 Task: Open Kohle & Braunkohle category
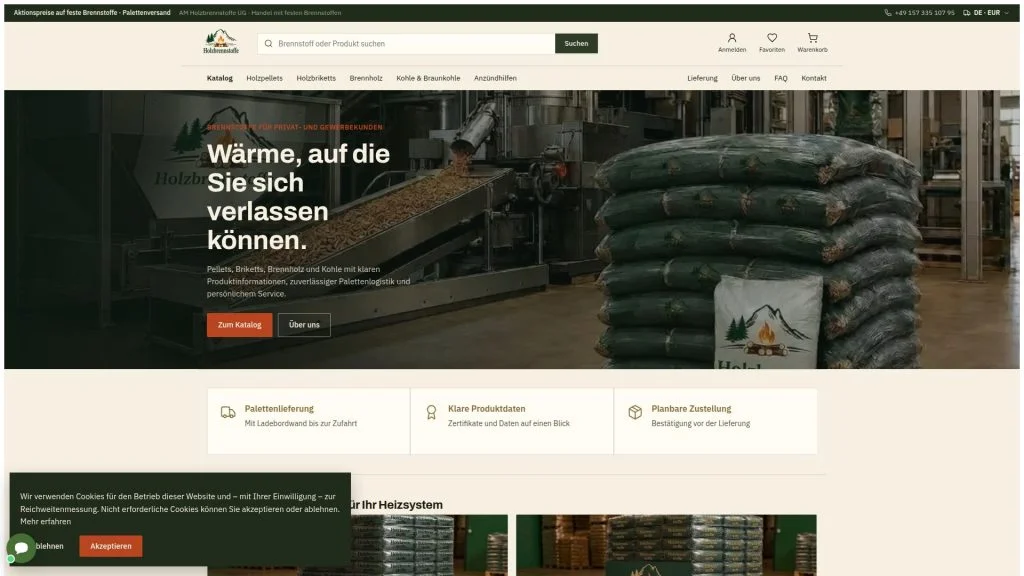(428, 78)
